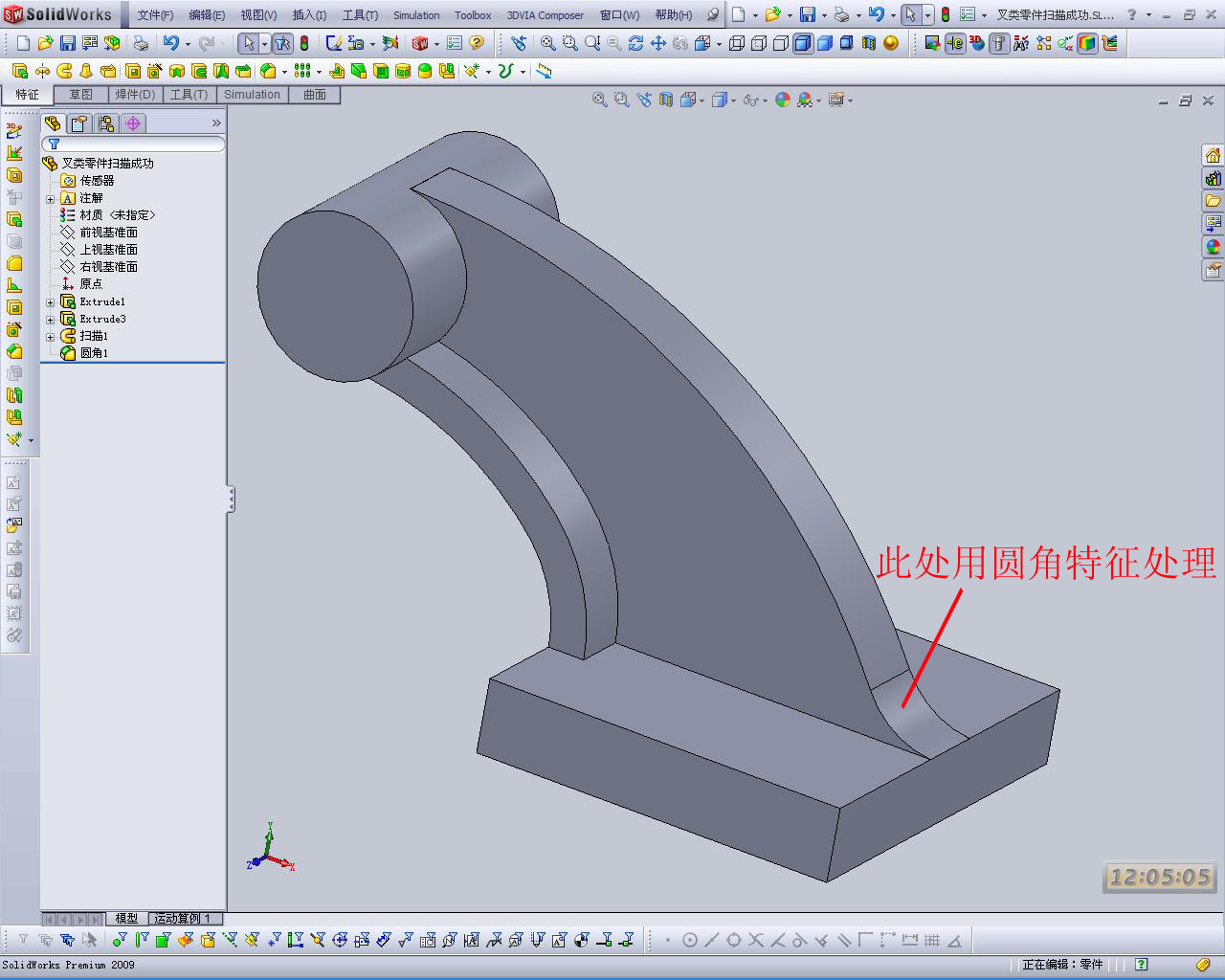Image resolution: width=1225 pixels, height=980 pixels.
Task: Toggle the Section View tool
Action: tap(869, 43)
